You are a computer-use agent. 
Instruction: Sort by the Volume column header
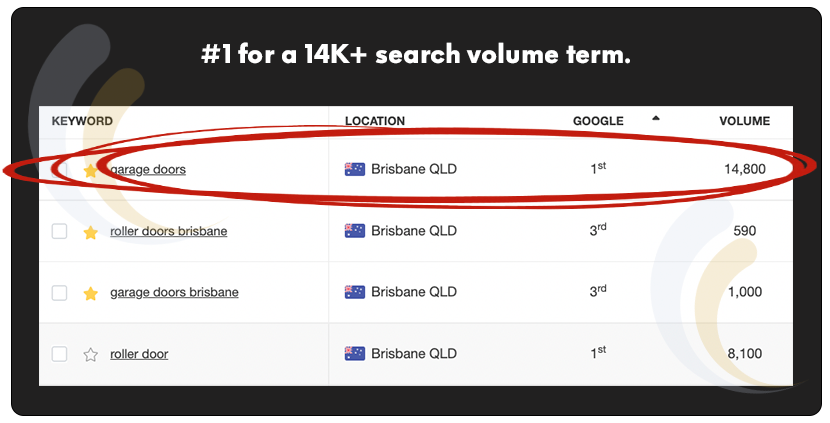744,121
